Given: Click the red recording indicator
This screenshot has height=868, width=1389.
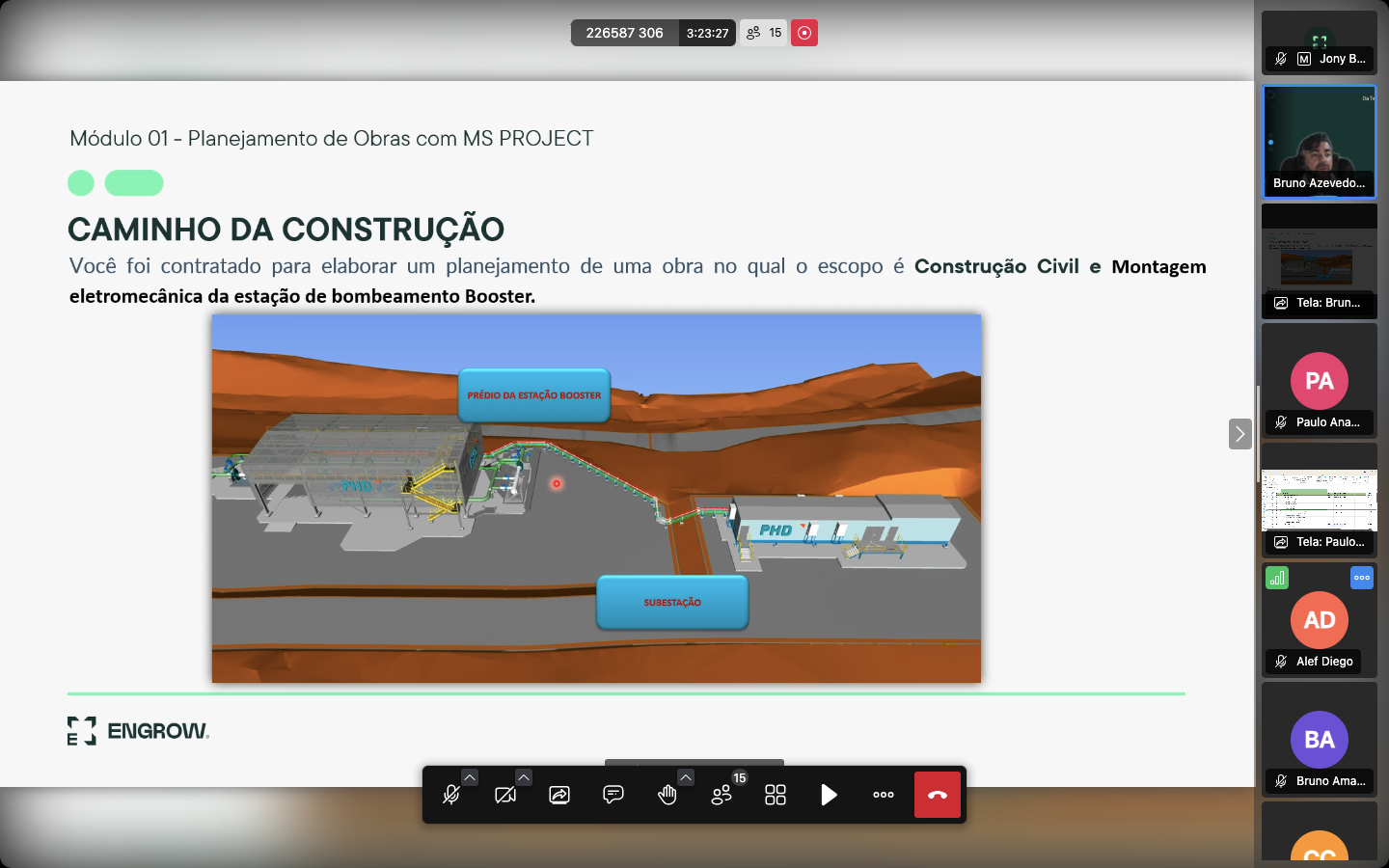Looking at the screenshot, I should (804, 33).
